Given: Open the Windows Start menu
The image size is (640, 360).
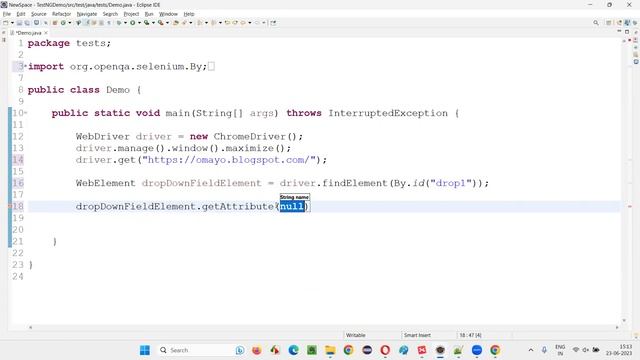Looking at the screenshot, I should point(144,350).
